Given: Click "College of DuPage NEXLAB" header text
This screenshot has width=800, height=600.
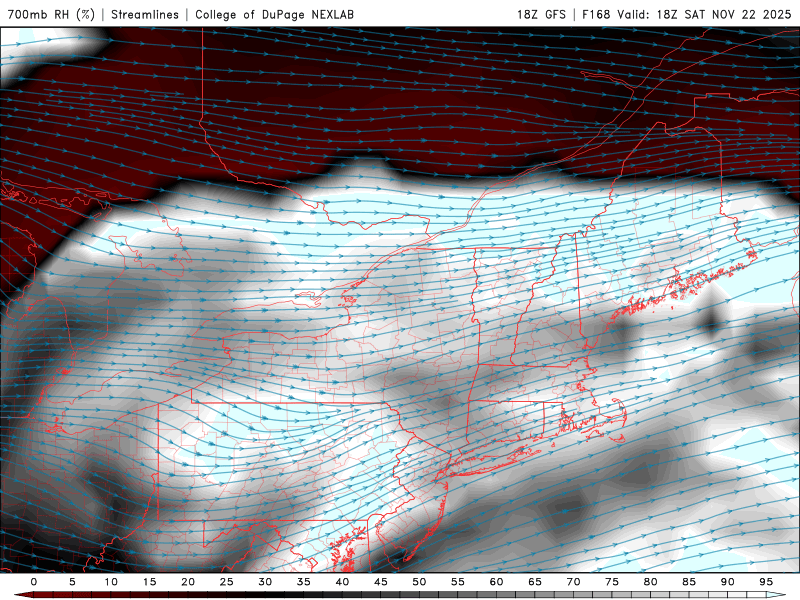Looking at the screenshot, I should (274, 14).
